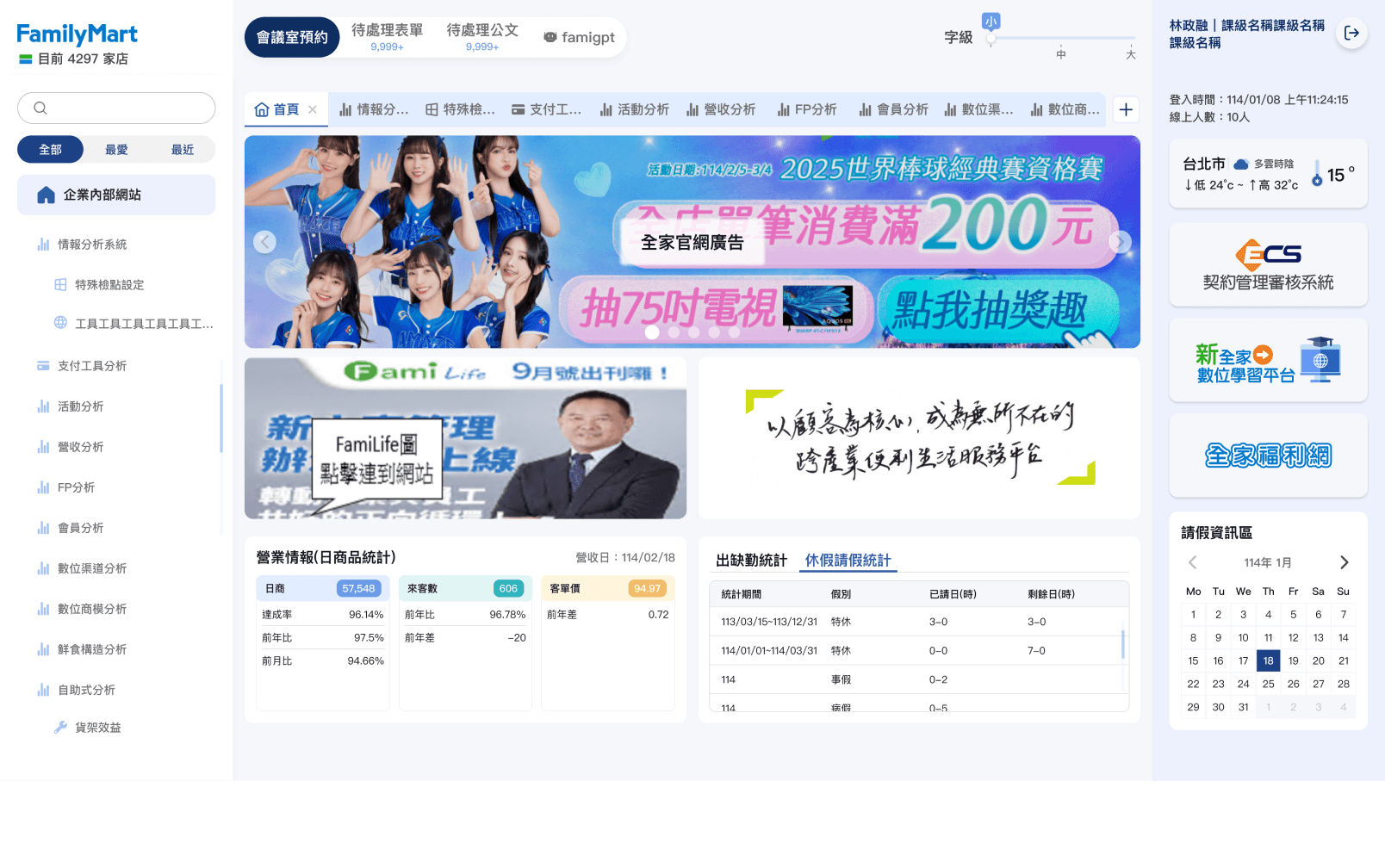Select the first banner carousel dot
The height and width of the screenshot is (868, 1385).
click(x=652, y=332)
